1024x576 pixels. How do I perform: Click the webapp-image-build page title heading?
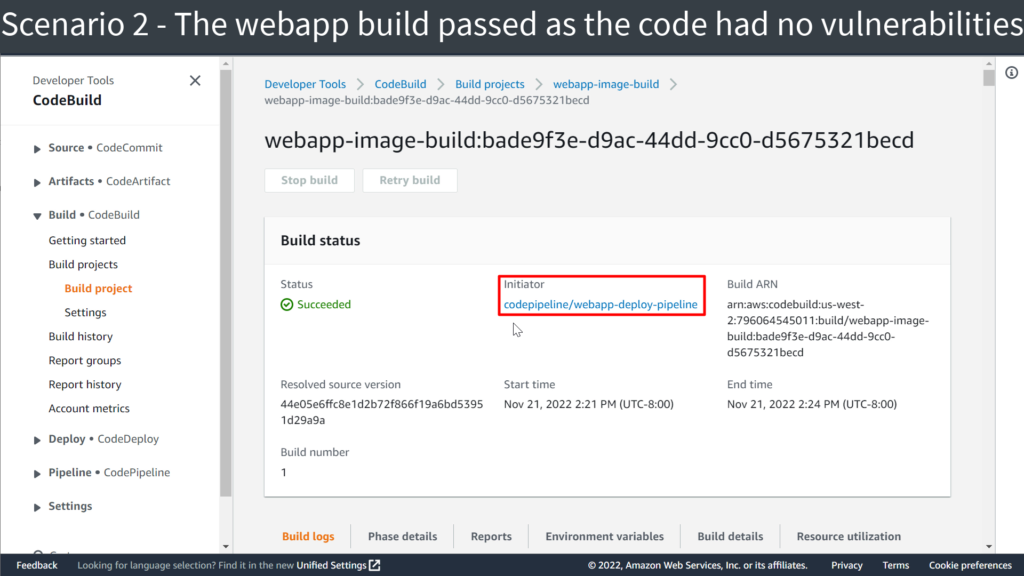point(589,140)
